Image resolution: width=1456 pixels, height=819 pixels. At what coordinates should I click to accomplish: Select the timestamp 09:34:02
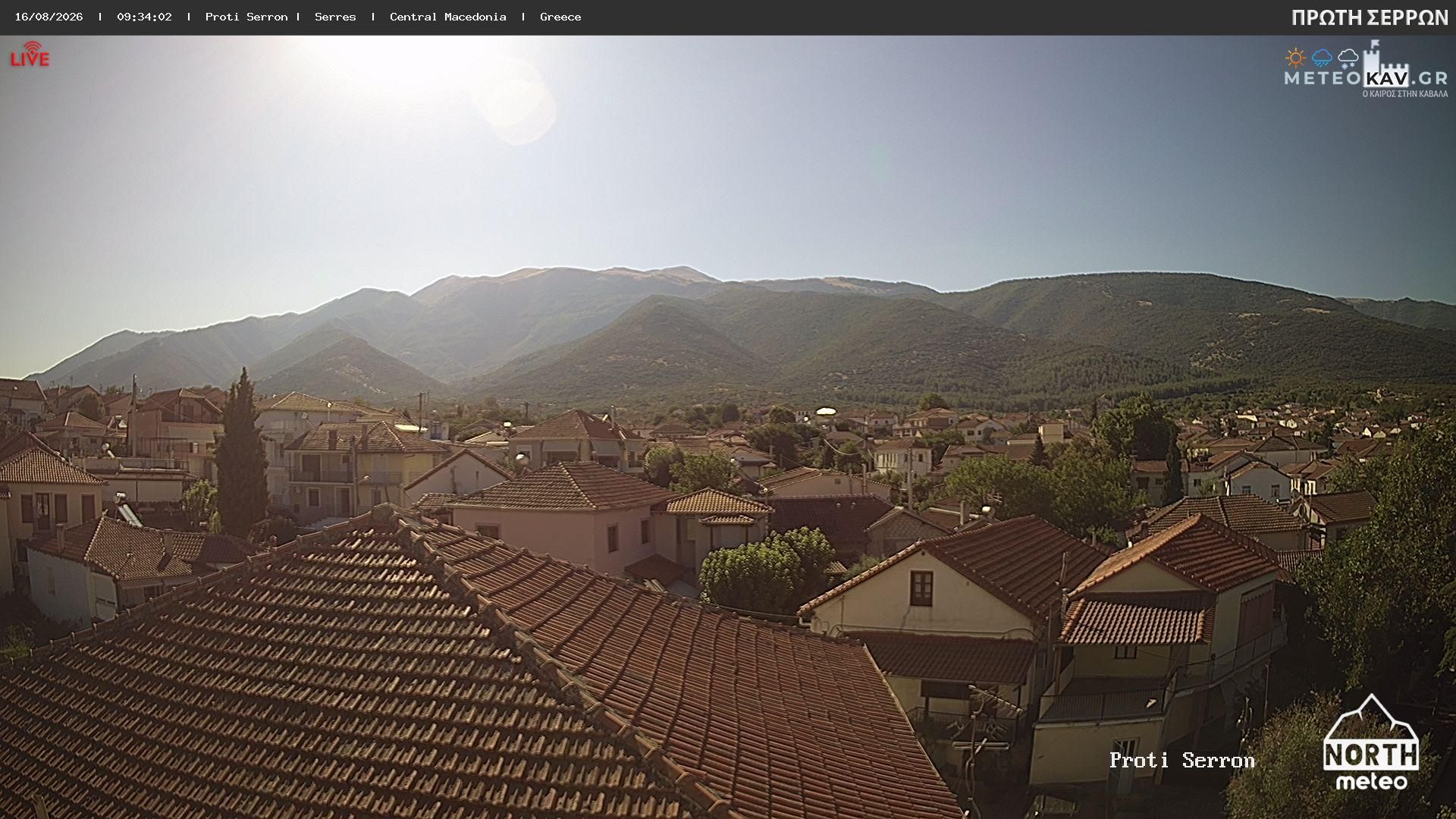click(x=144, y=17)
